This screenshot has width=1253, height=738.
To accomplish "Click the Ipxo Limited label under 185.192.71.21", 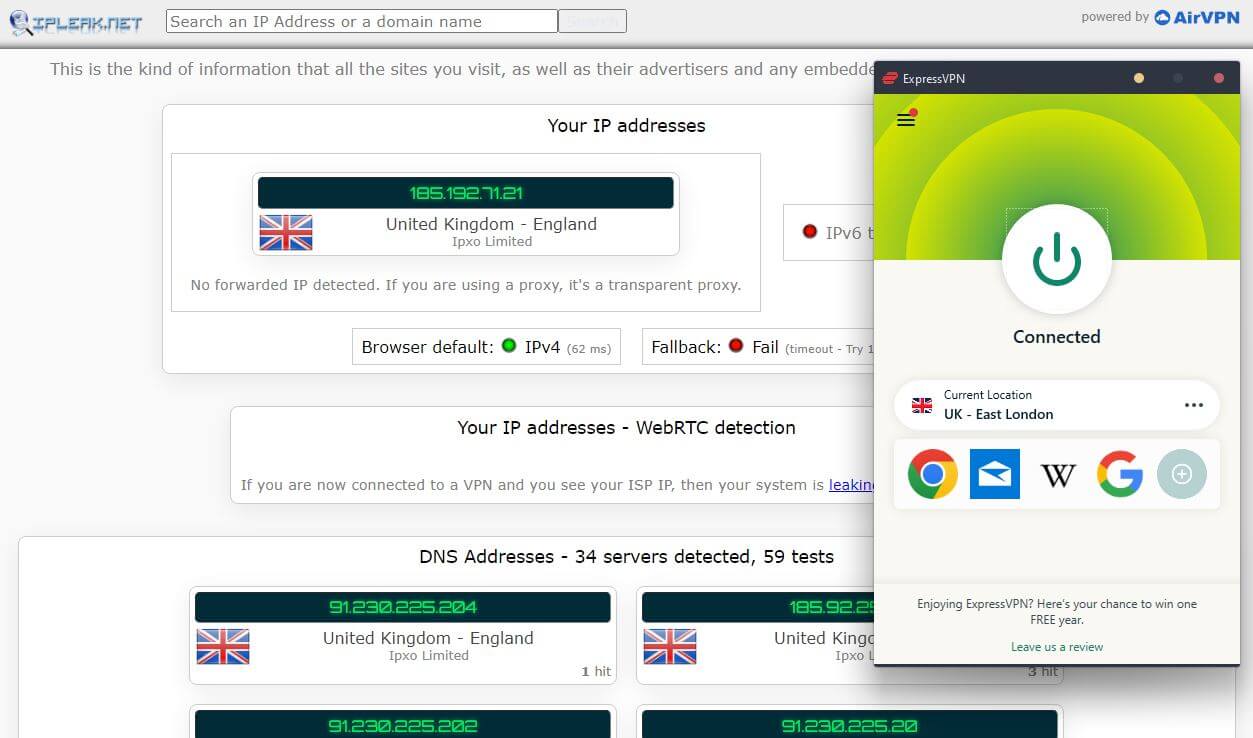I will point(492,242).
